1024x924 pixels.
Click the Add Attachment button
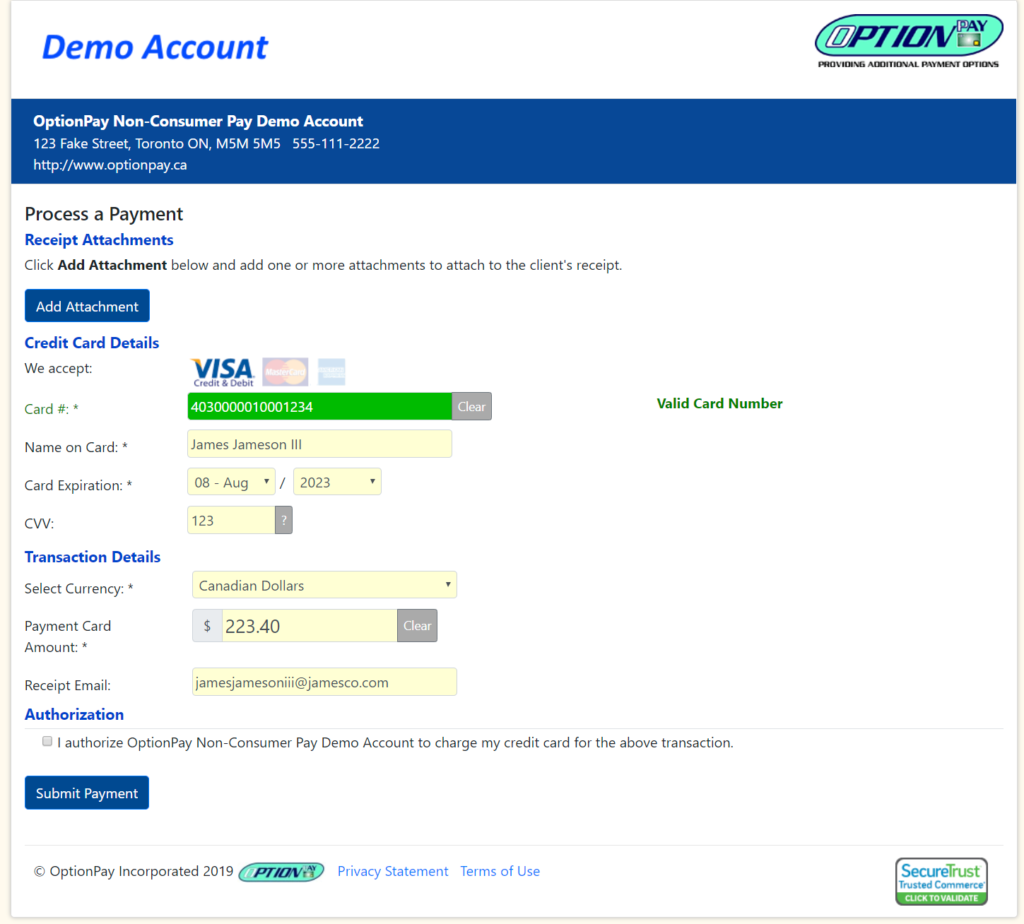pos(87,306)
